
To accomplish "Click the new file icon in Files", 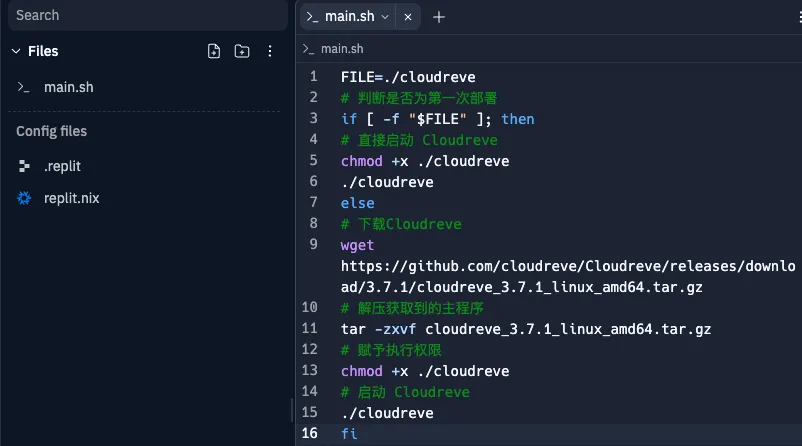I will (x=213, y=51).
